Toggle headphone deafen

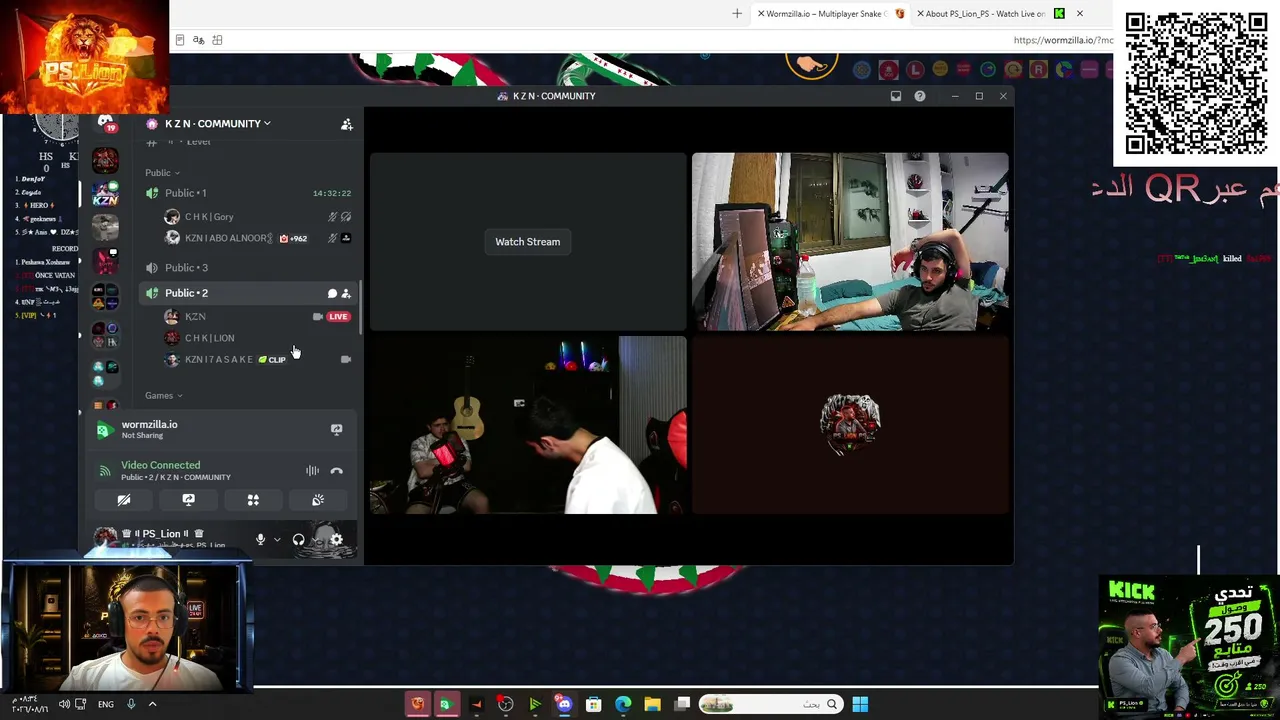[x=298, y=540]
